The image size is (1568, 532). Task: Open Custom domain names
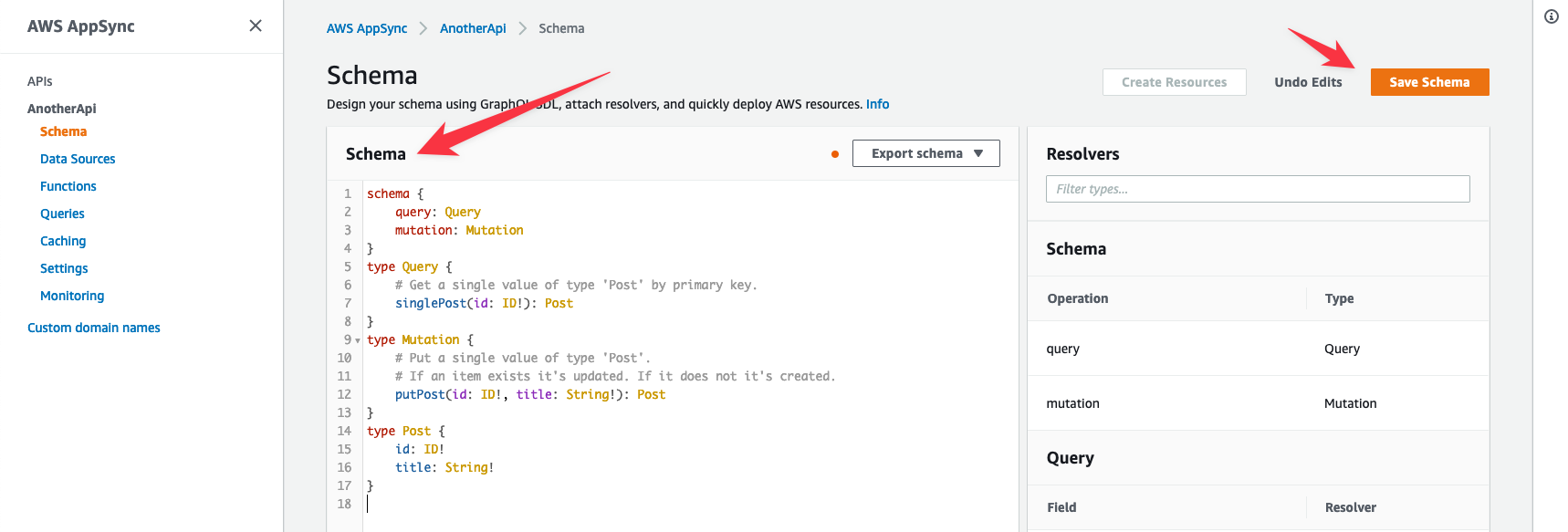(94, 328)
